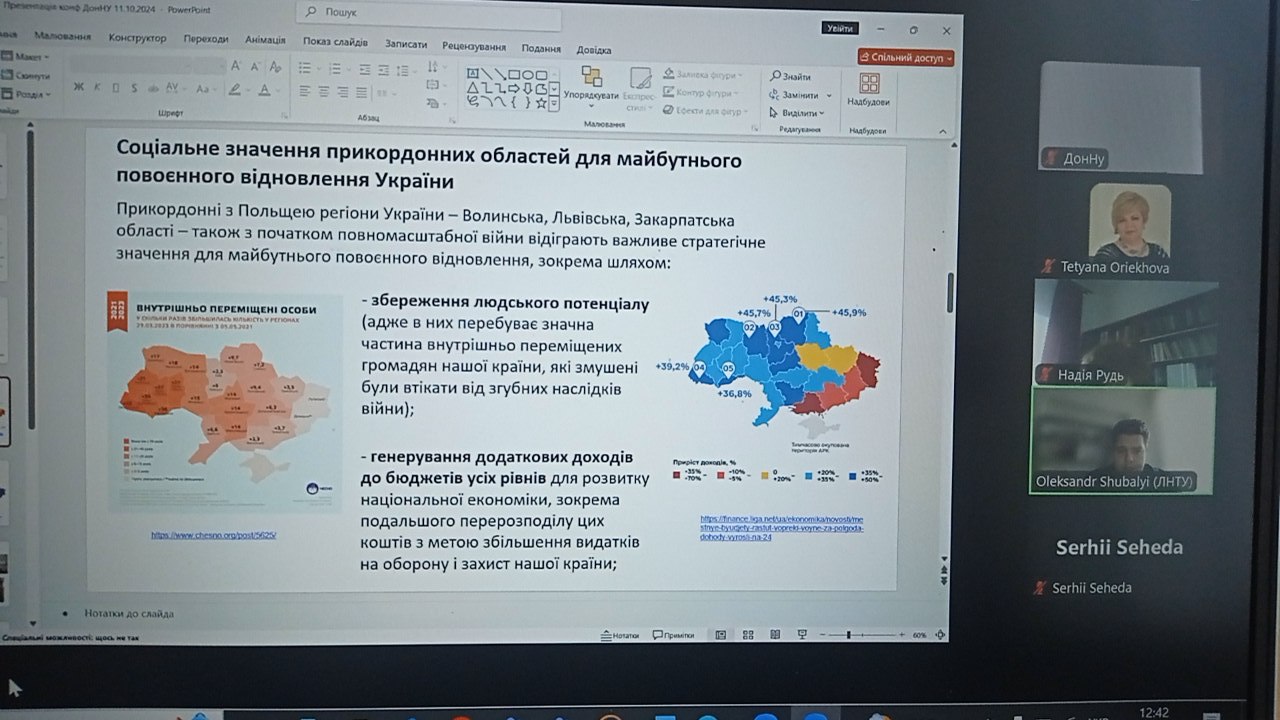Select the star shape in gallery
This screenshot has width=1280, height=720.
click(541, 101)
